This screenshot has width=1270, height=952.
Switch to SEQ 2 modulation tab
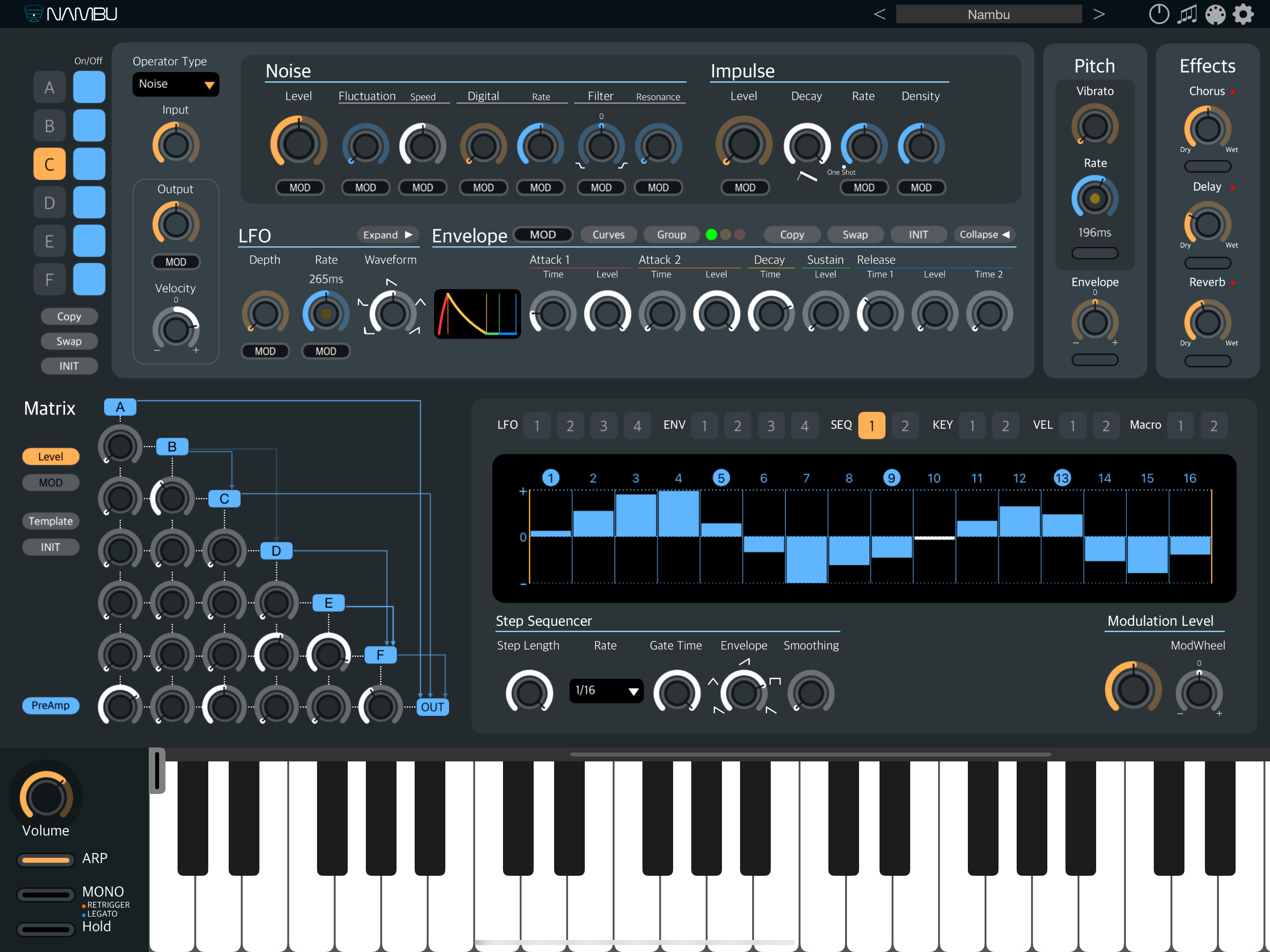pyautogui.click(x=905, y=425)
